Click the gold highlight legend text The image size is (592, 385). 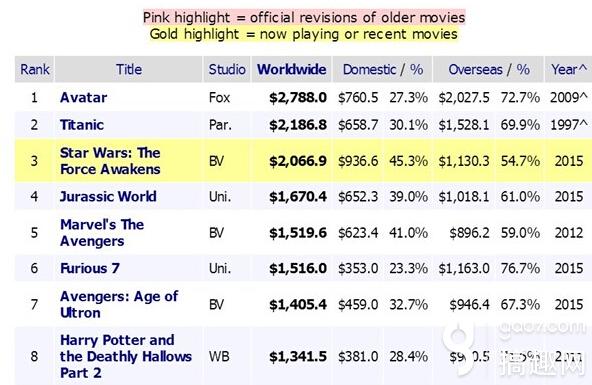click(x=304, y=34)
